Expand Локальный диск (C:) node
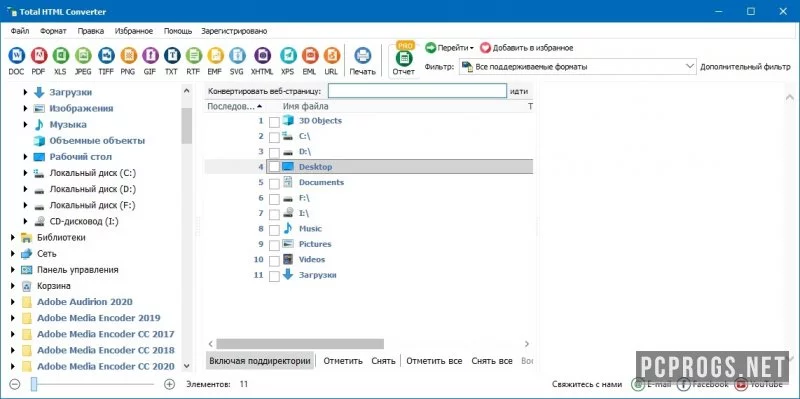 point(26,173)
